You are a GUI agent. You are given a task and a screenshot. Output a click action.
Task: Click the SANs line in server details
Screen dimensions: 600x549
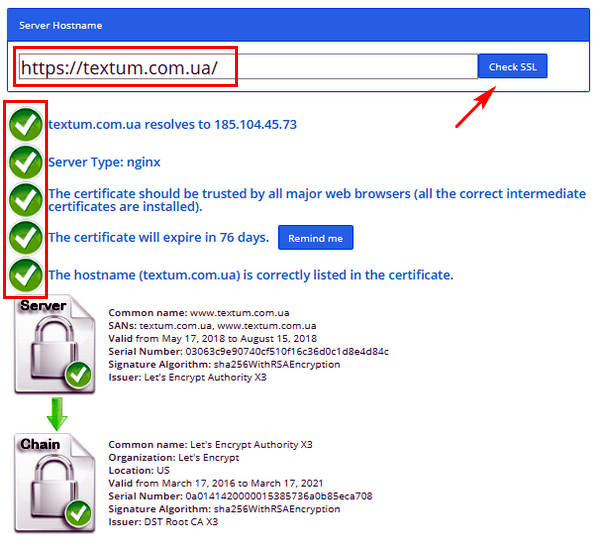point(212,326)
